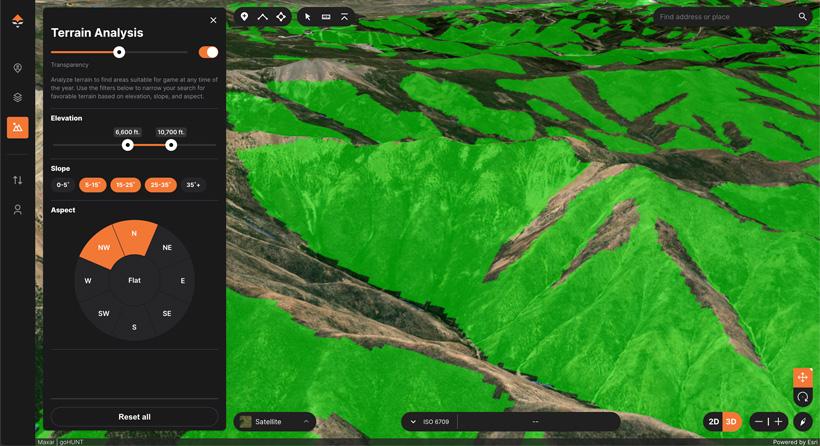This screenshot has width=820, height=446.
Task: Select the NE aspect wedge
Action: (x=168, y=247)
